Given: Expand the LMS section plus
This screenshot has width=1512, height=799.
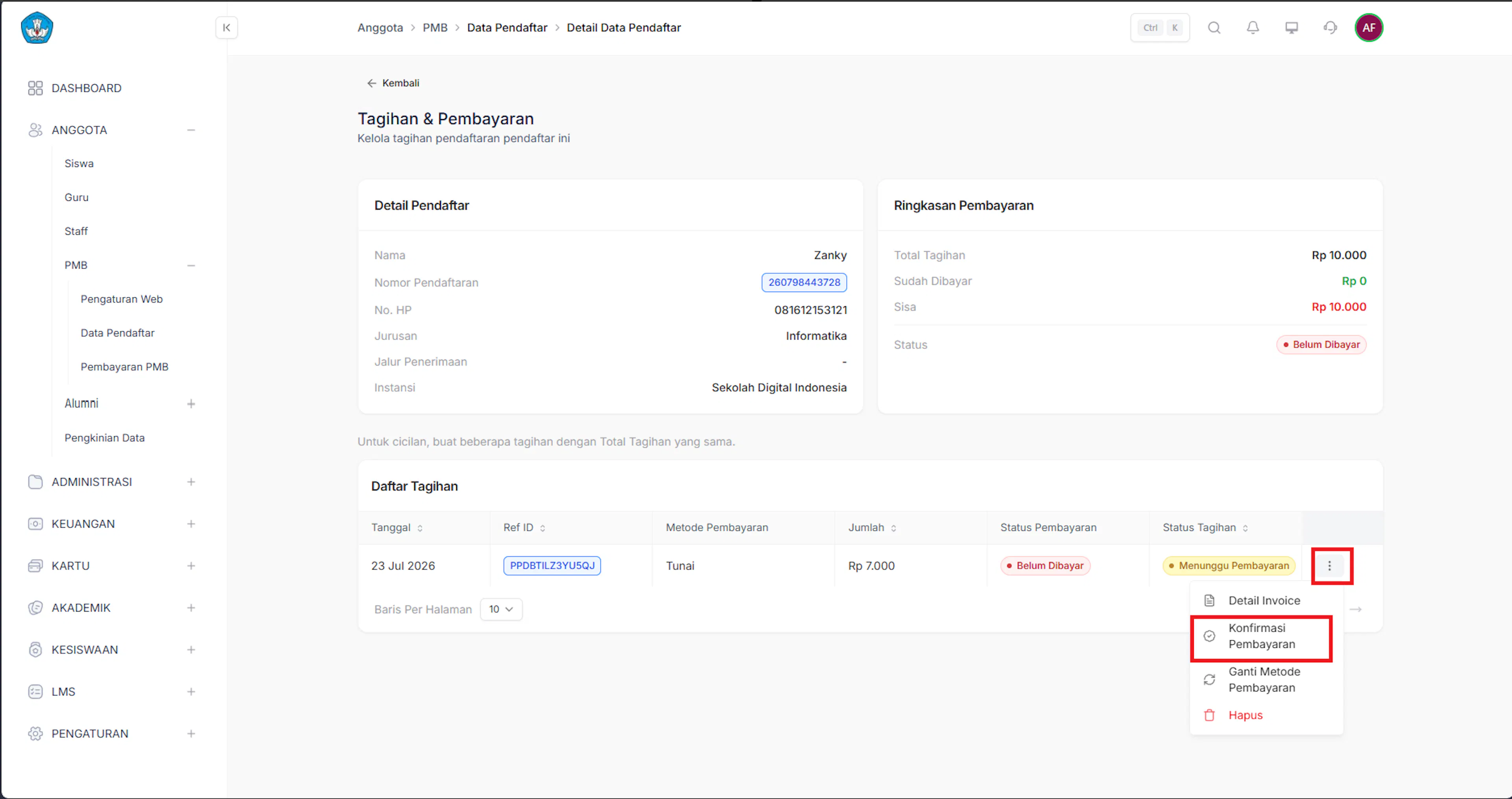Looking at the screenshot, I should coord(191,691).
